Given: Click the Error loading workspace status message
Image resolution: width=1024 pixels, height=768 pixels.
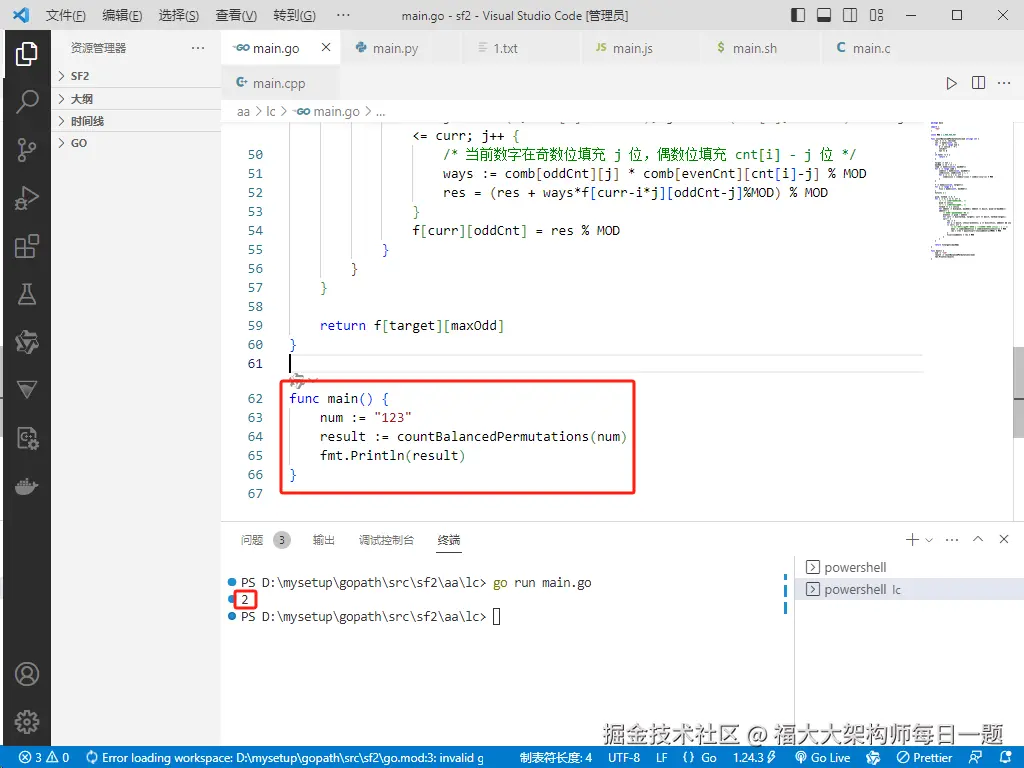Looking at the screenshot, I should tap(285, 758).
